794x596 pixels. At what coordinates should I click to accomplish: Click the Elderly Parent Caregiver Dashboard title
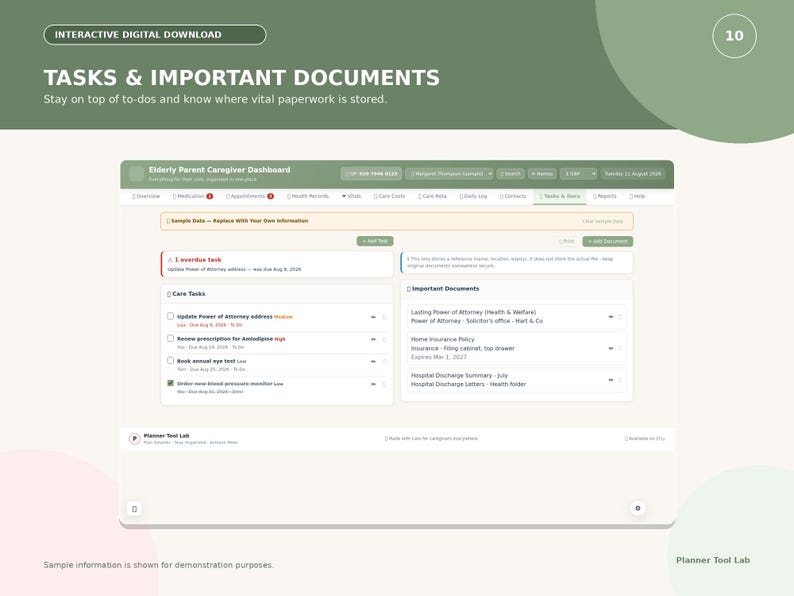tap(220, 170)
